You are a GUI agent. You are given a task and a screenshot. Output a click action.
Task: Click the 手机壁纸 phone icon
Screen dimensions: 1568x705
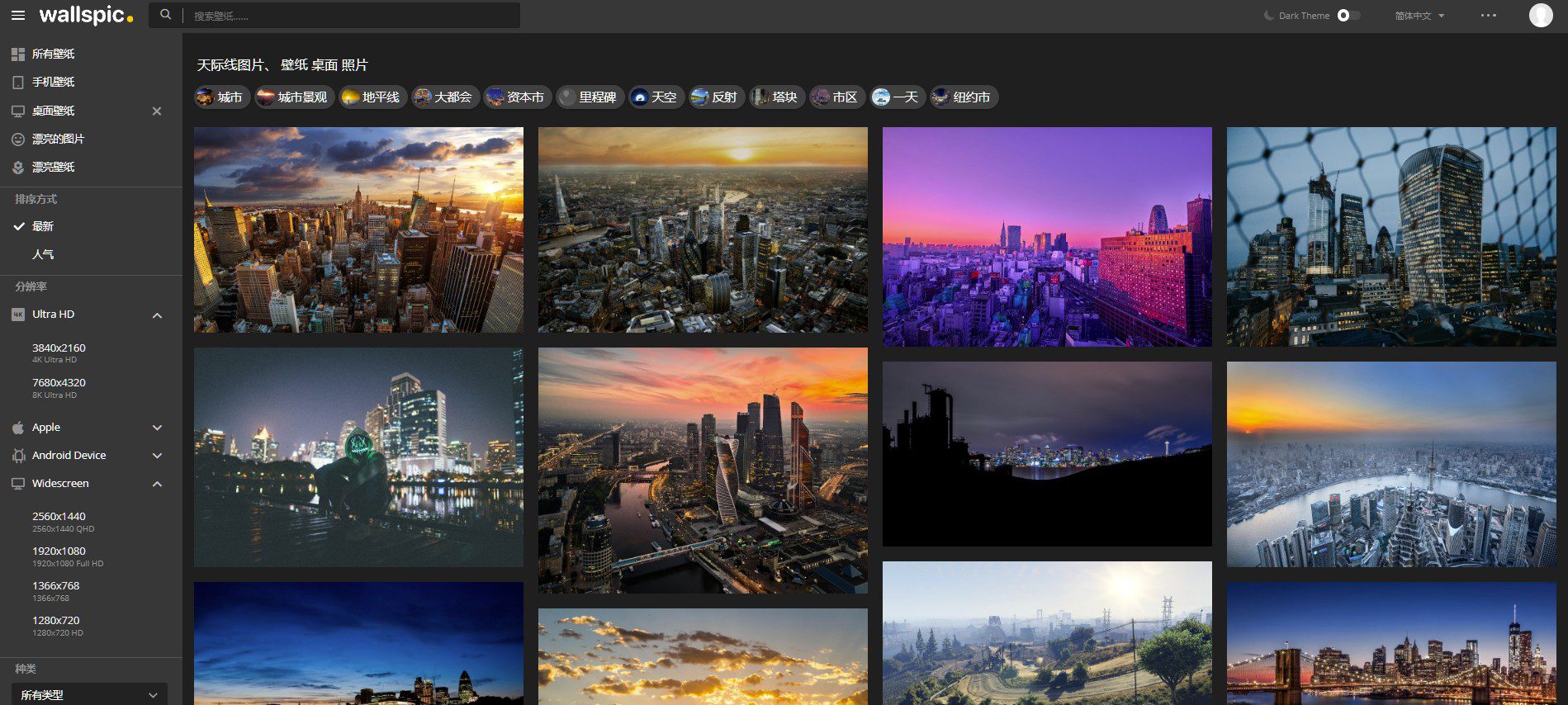[18, 83]
